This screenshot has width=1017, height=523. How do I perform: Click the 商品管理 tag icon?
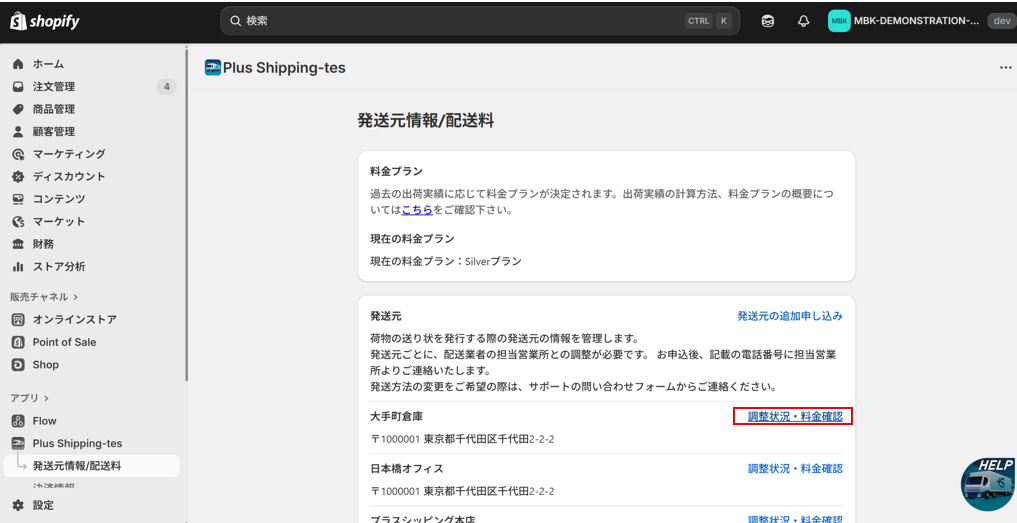(18, 109)
